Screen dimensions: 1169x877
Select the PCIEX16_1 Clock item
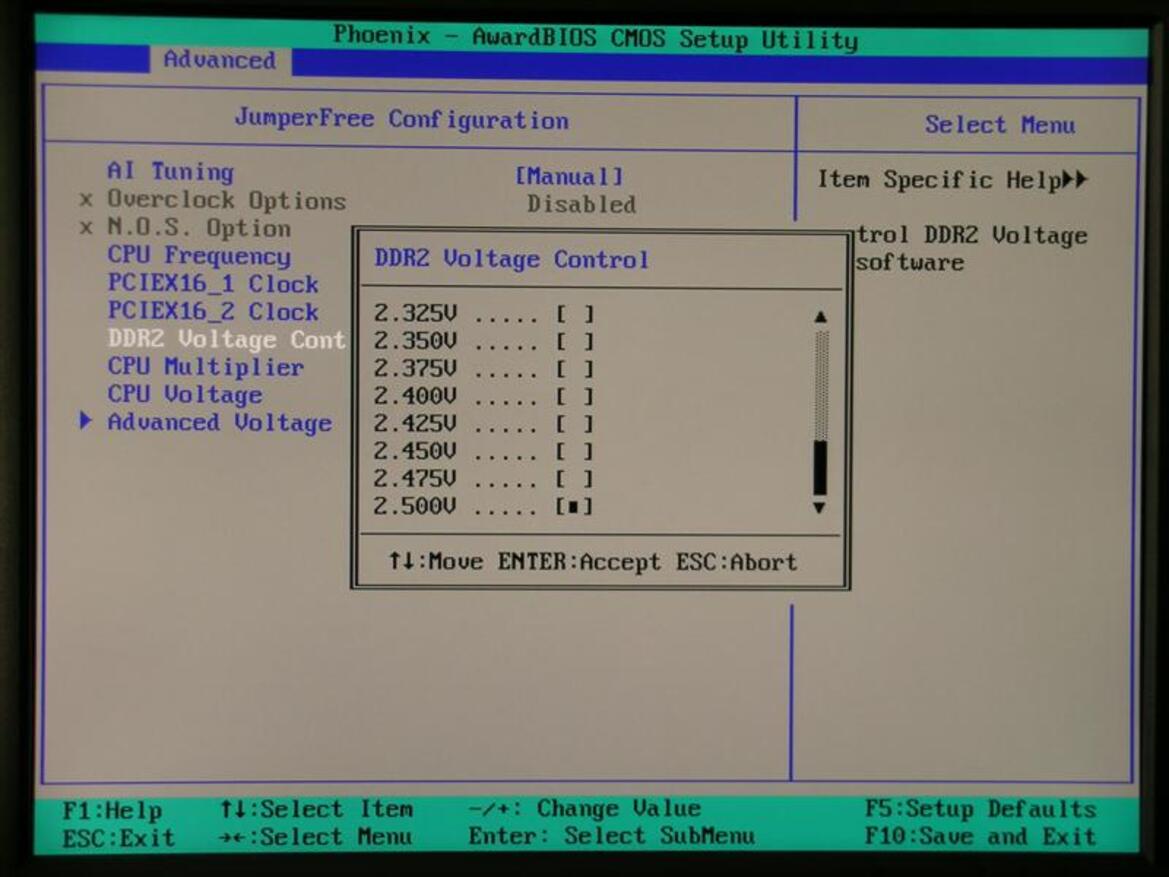click(x=213, y=284)
